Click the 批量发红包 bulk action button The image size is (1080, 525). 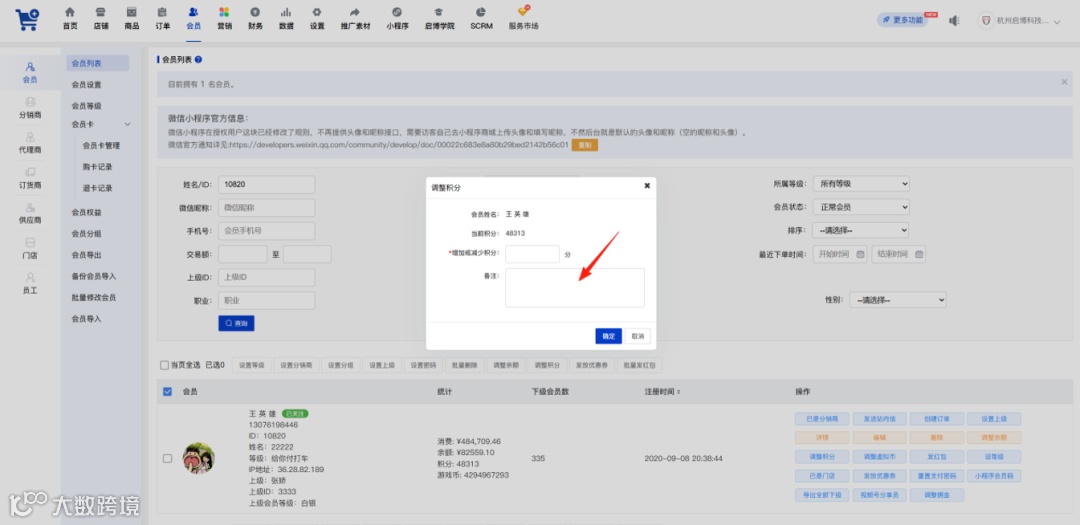[x=640, y=365]
